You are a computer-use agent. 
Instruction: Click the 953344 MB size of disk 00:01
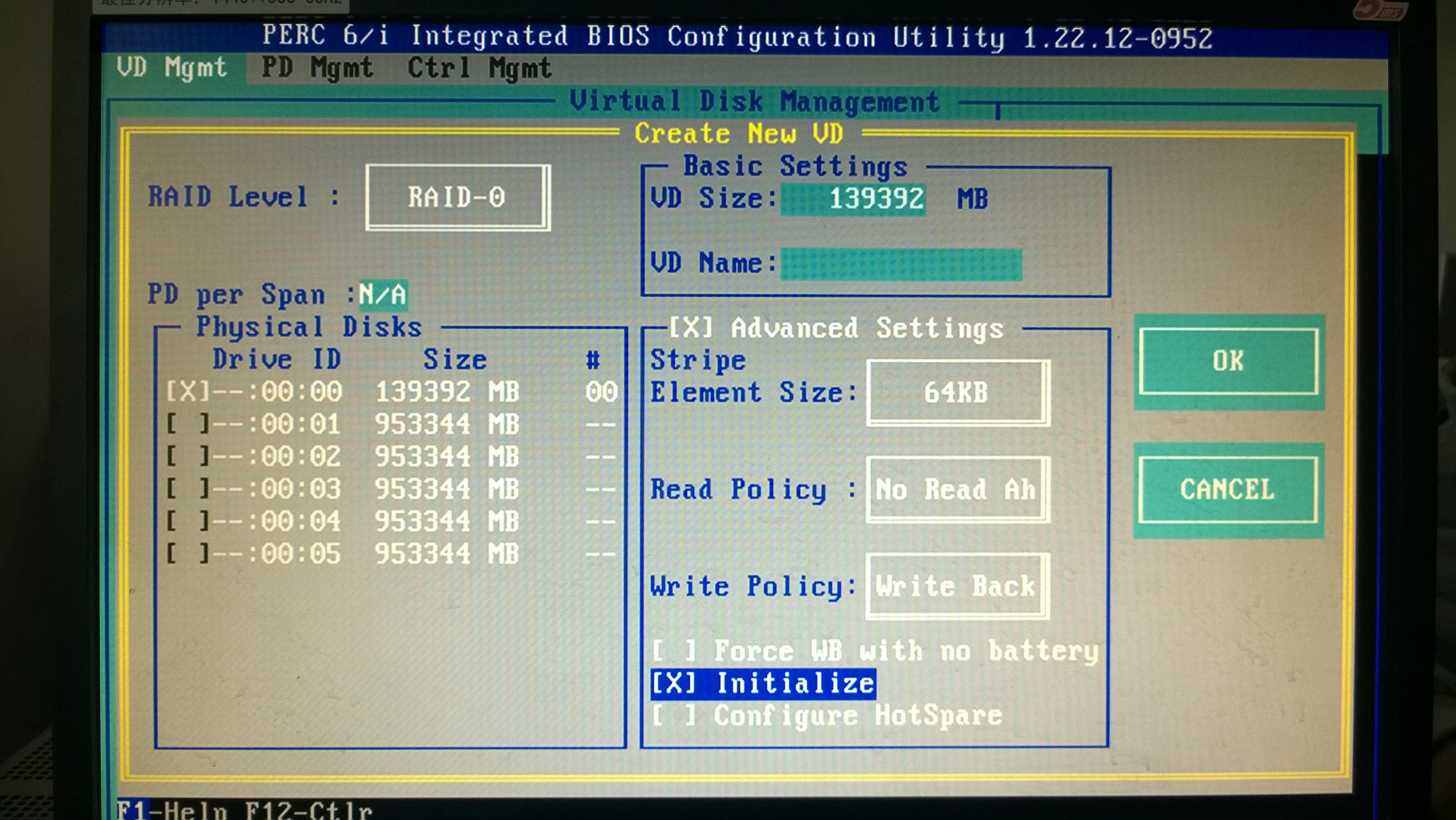(x=447, y=425)
